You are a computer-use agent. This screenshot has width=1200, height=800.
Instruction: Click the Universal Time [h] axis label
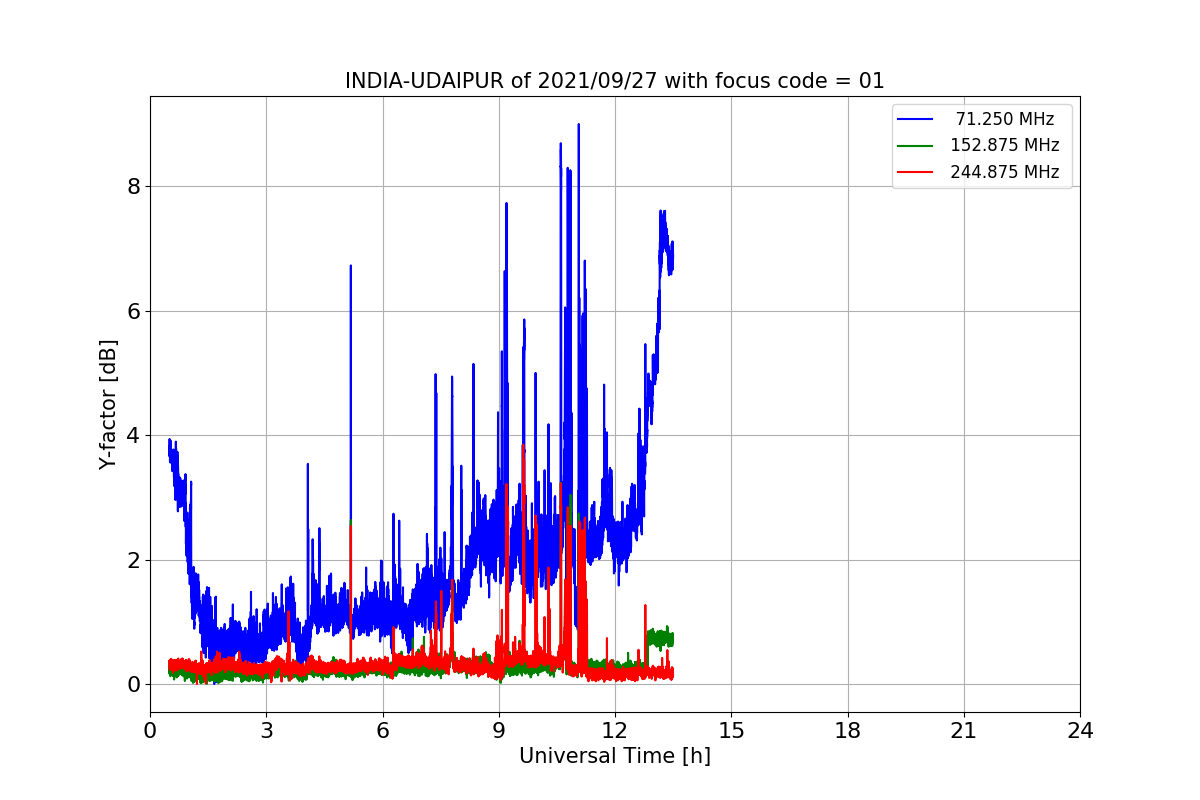[x=614, y=756]
